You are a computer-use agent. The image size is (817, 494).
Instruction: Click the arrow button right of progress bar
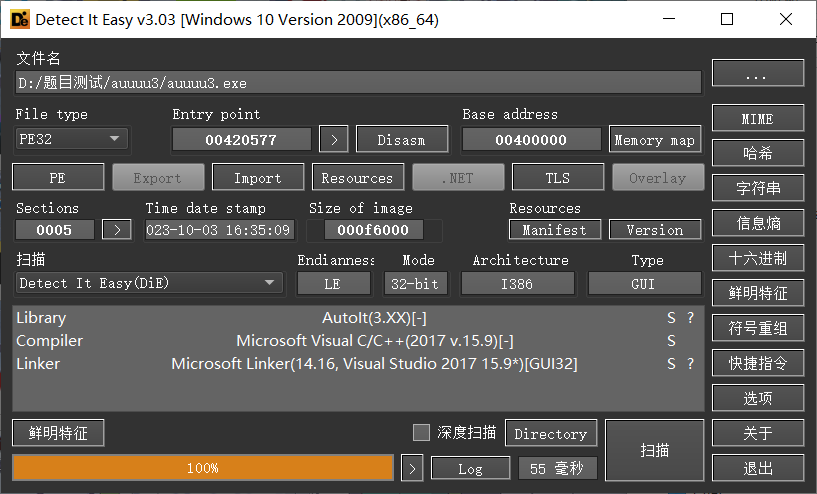tap(411, 468)
